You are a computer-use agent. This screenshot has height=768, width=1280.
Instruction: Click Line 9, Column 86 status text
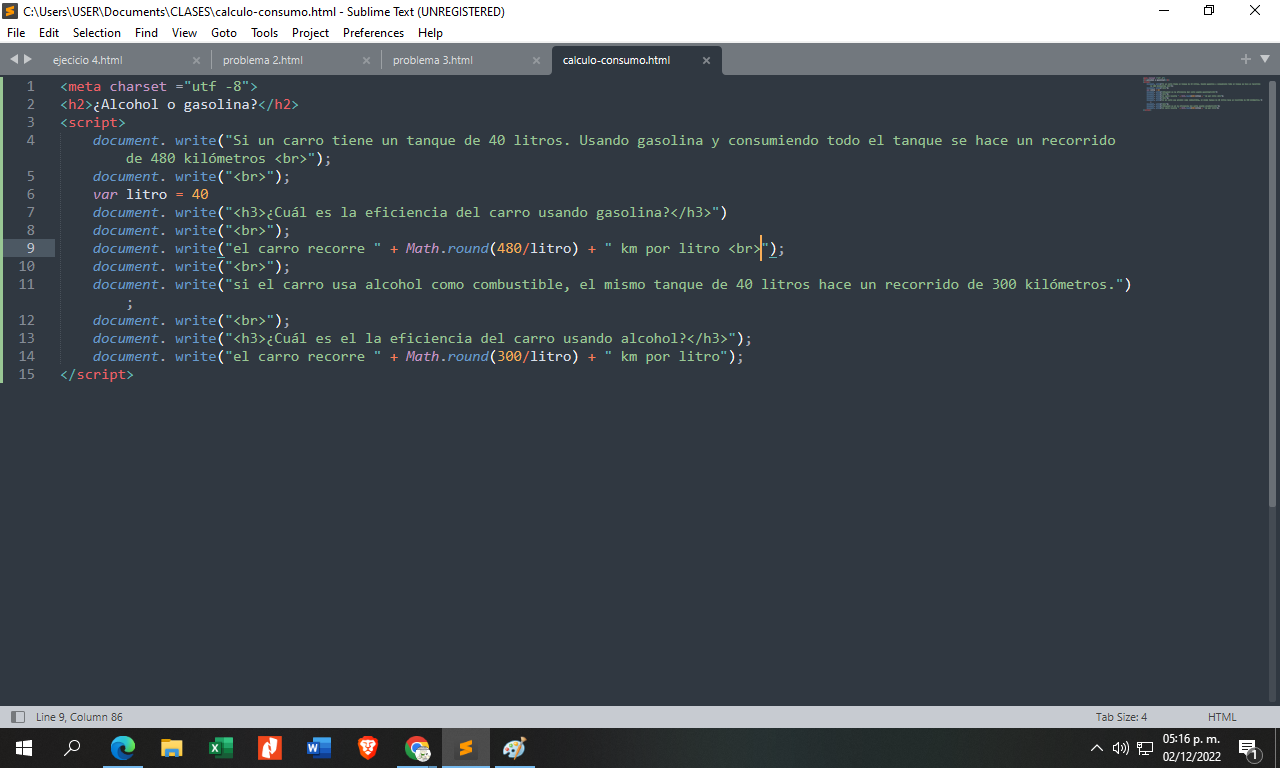click(x=79, y=717)
